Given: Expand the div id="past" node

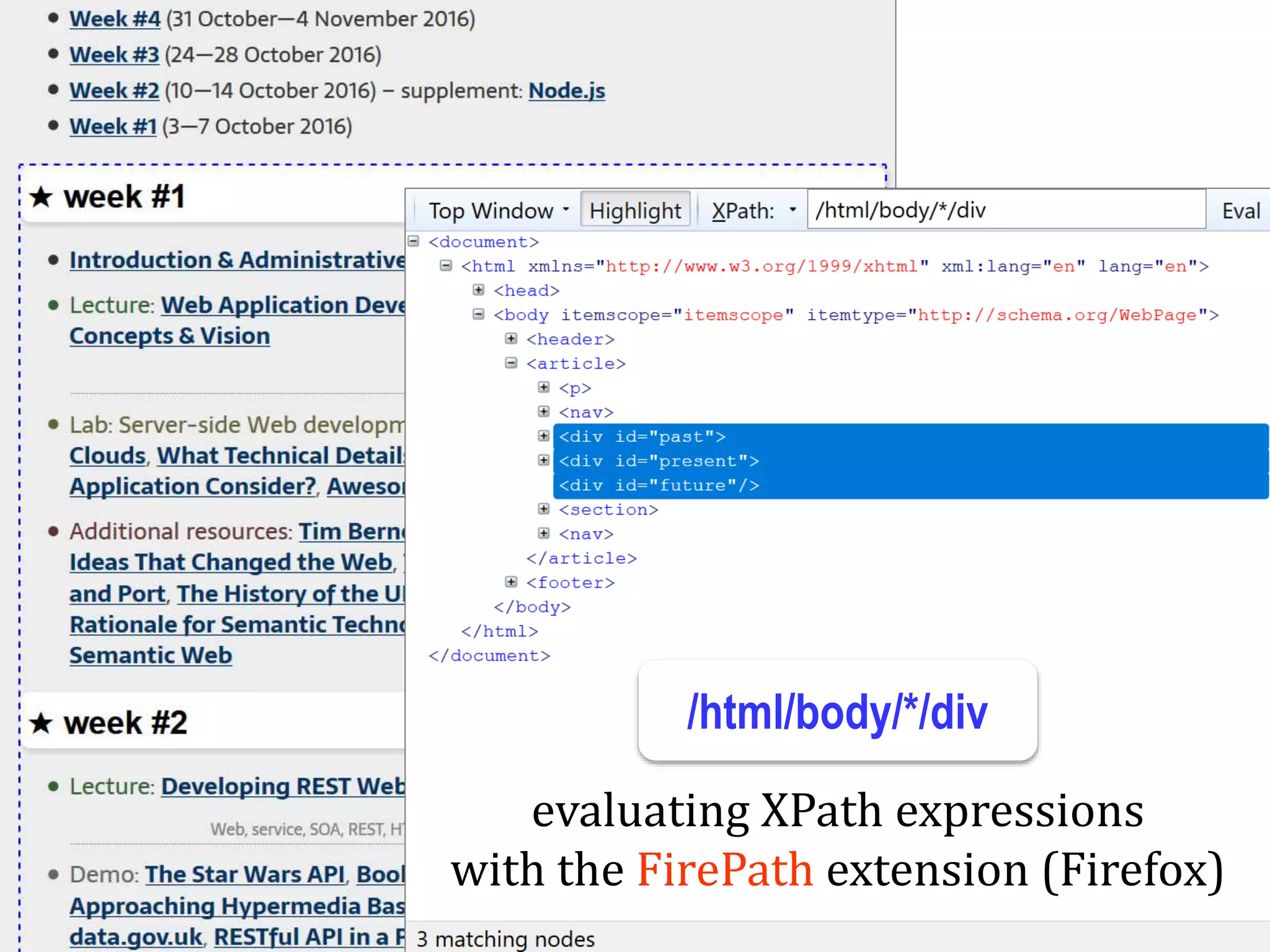Looking at the screenshot, I should [x=544, y=436].
